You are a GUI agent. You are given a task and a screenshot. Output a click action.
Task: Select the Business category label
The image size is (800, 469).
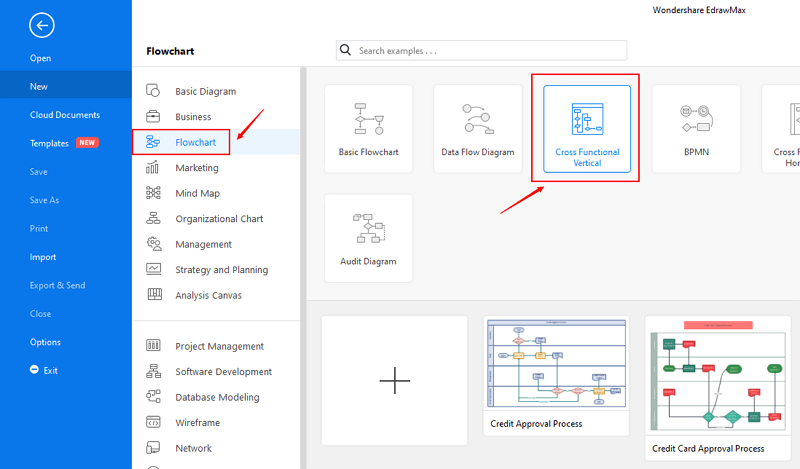193,117
